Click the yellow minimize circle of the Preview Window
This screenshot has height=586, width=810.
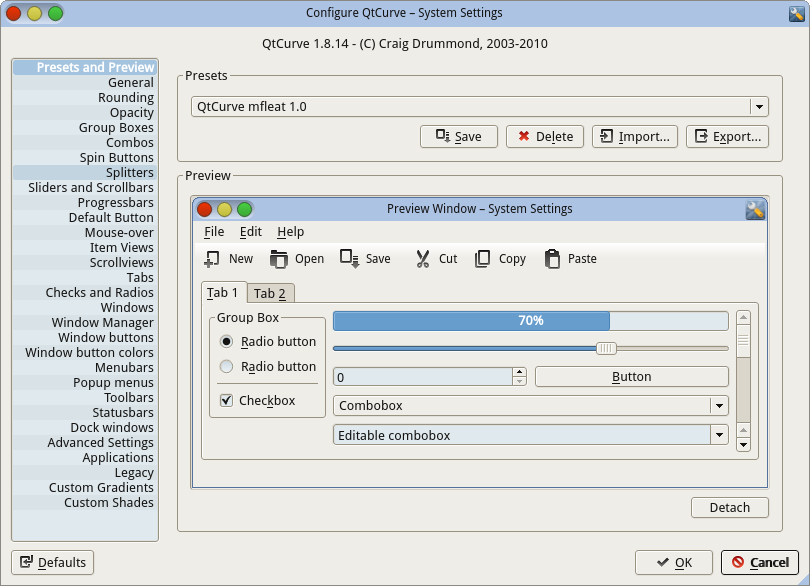click(x=224, y=209)
